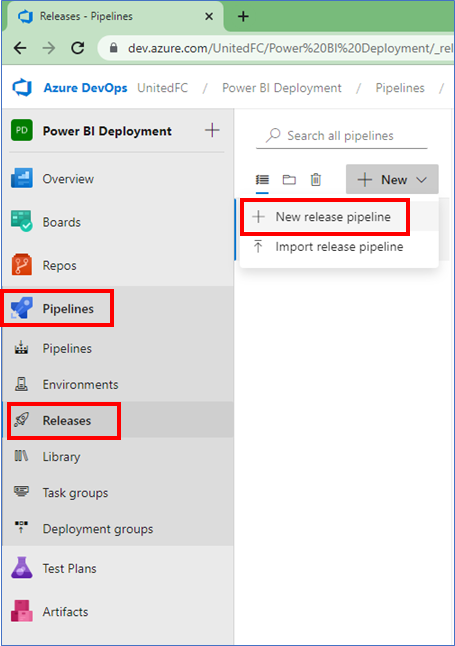Click the UnitedFC breadcrumb link
The width and height of the screenshot is (455, 646).
162,88
